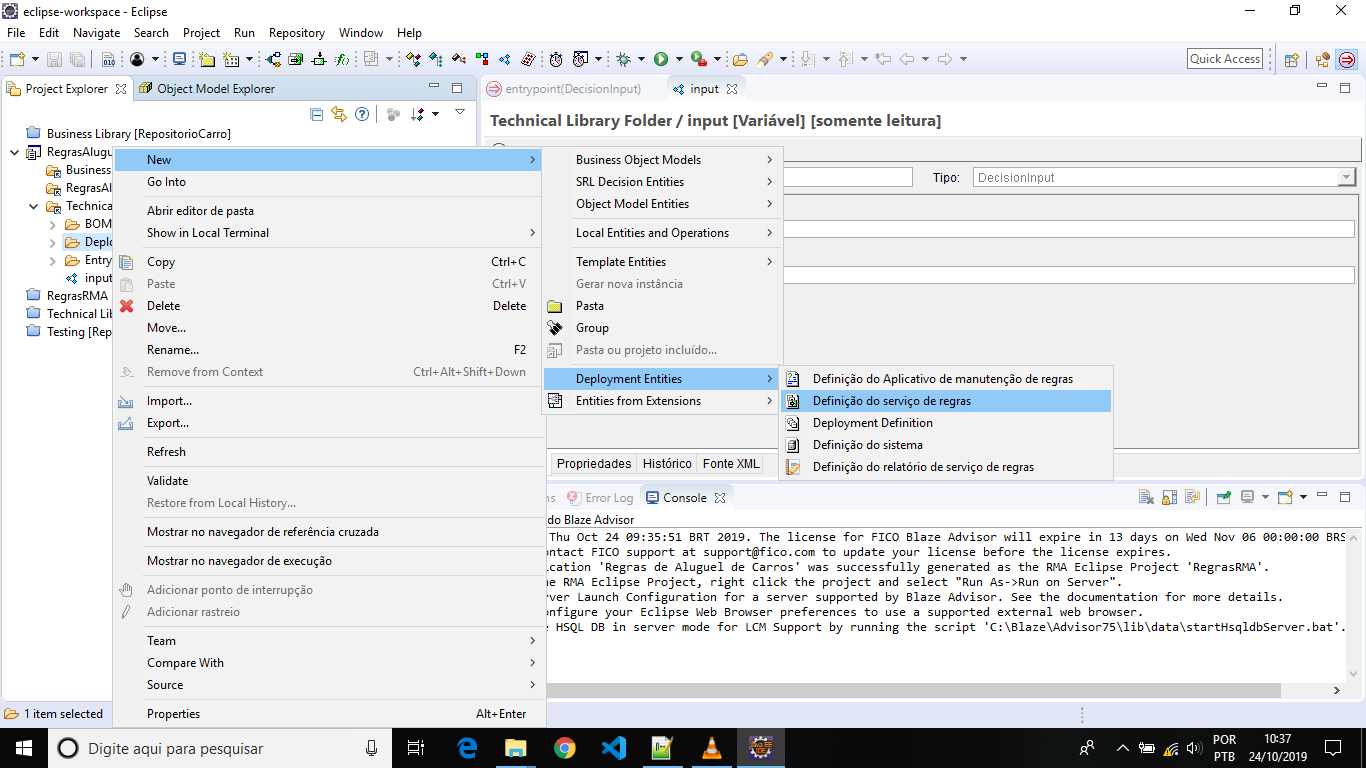Collapse the RegrasAluguel project tree node

pos(15,153)
